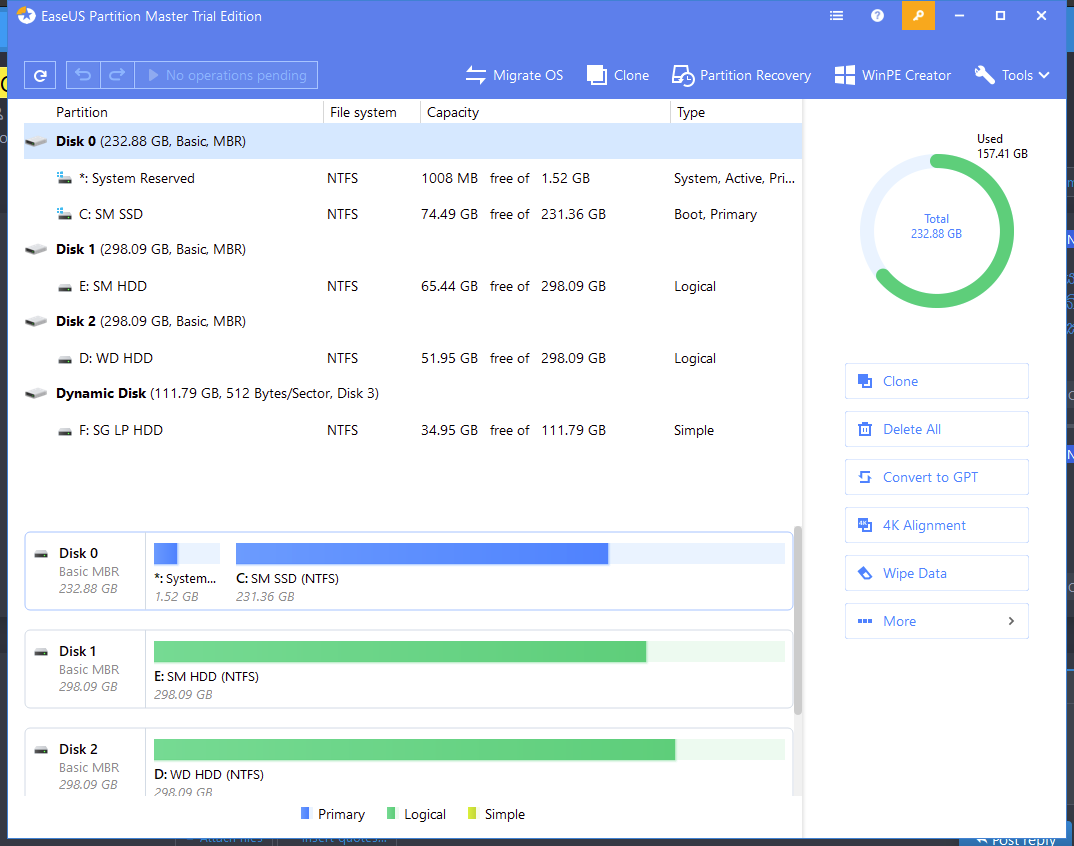Click the redo arrow button

[117, 75]
